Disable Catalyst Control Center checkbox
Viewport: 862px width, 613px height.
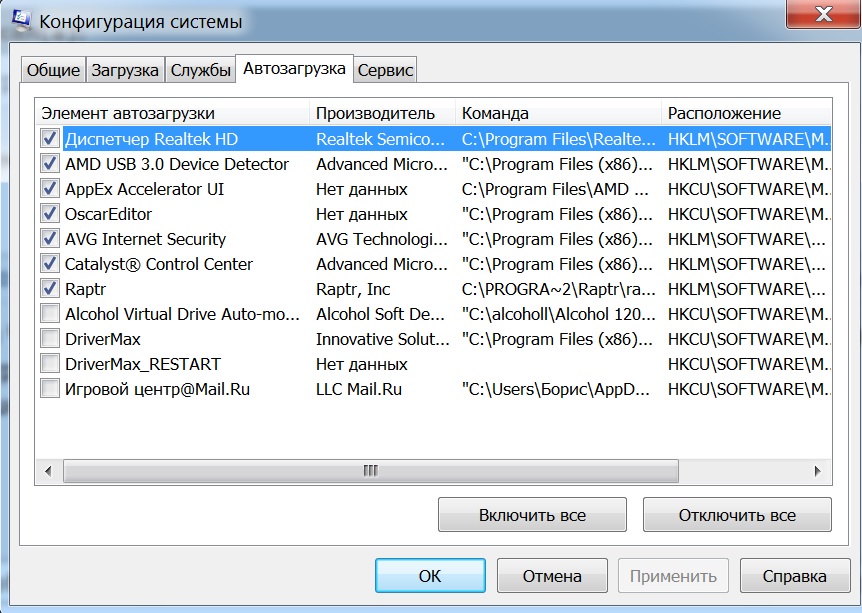49,263
